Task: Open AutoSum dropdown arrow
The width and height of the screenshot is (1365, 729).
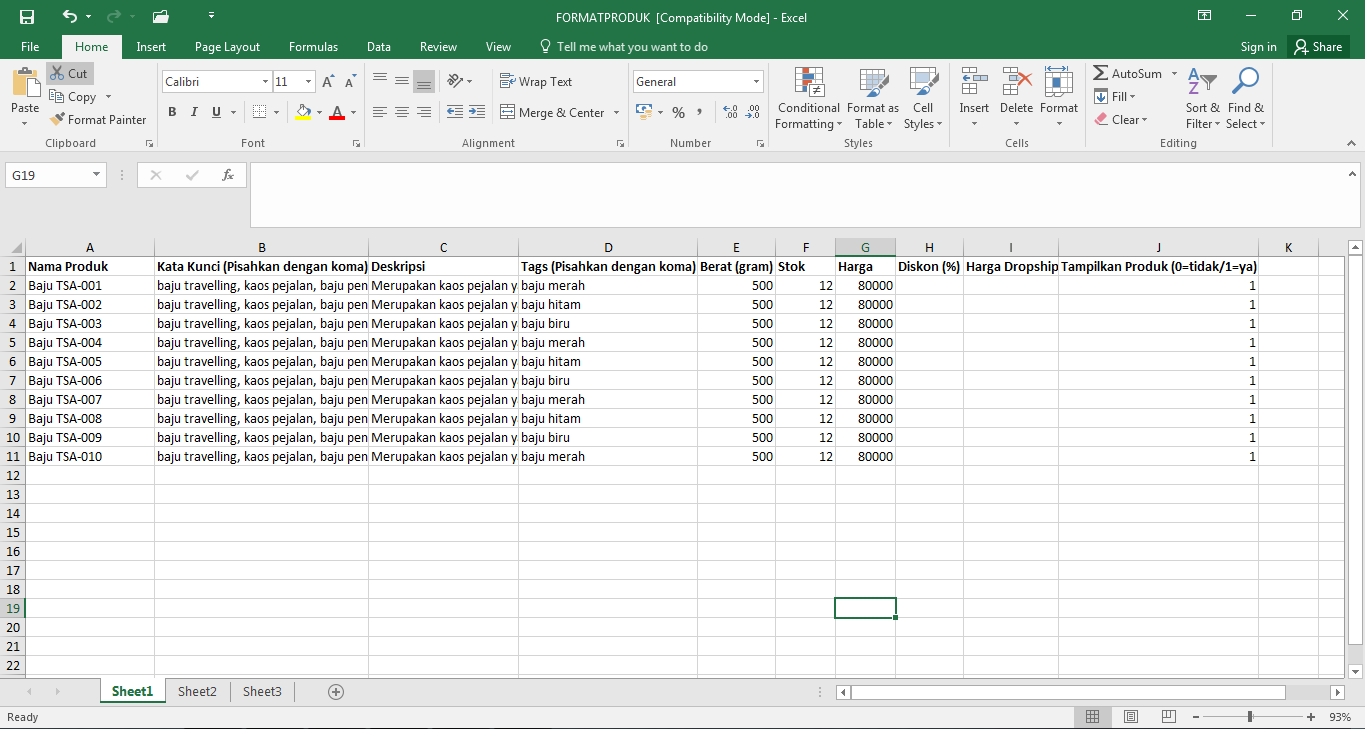Action: (x=1175, y=74)
